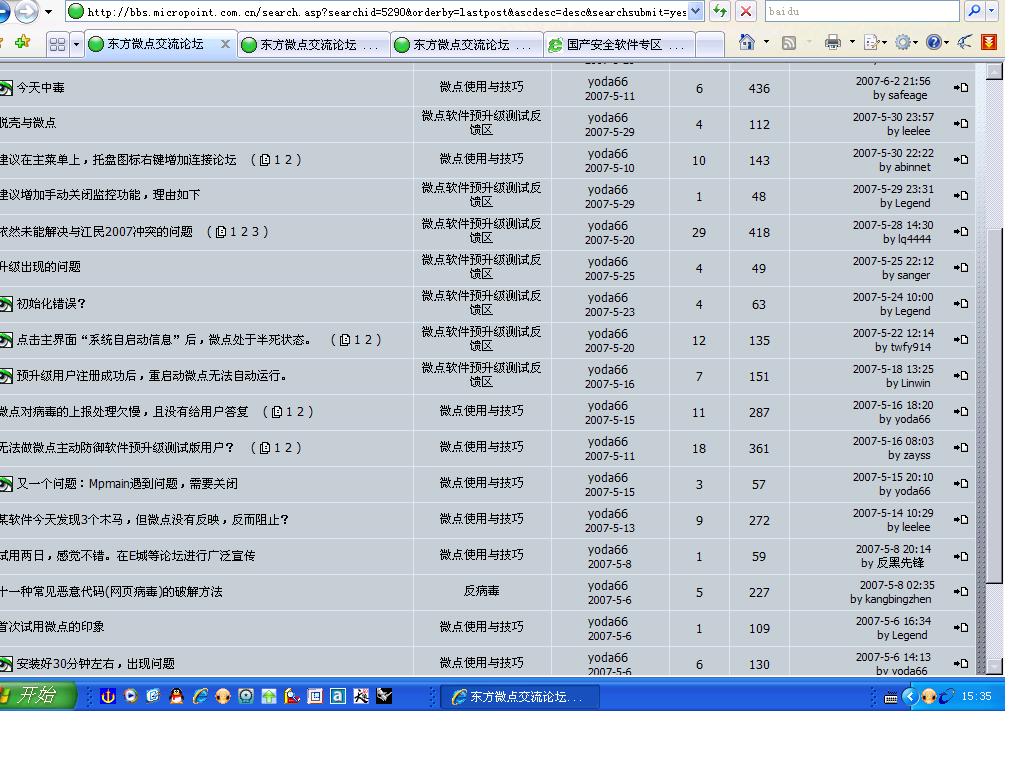This screenshot has width=1024, height=768.
Task: Click the Refresh page button
Action: coord(719,12)
